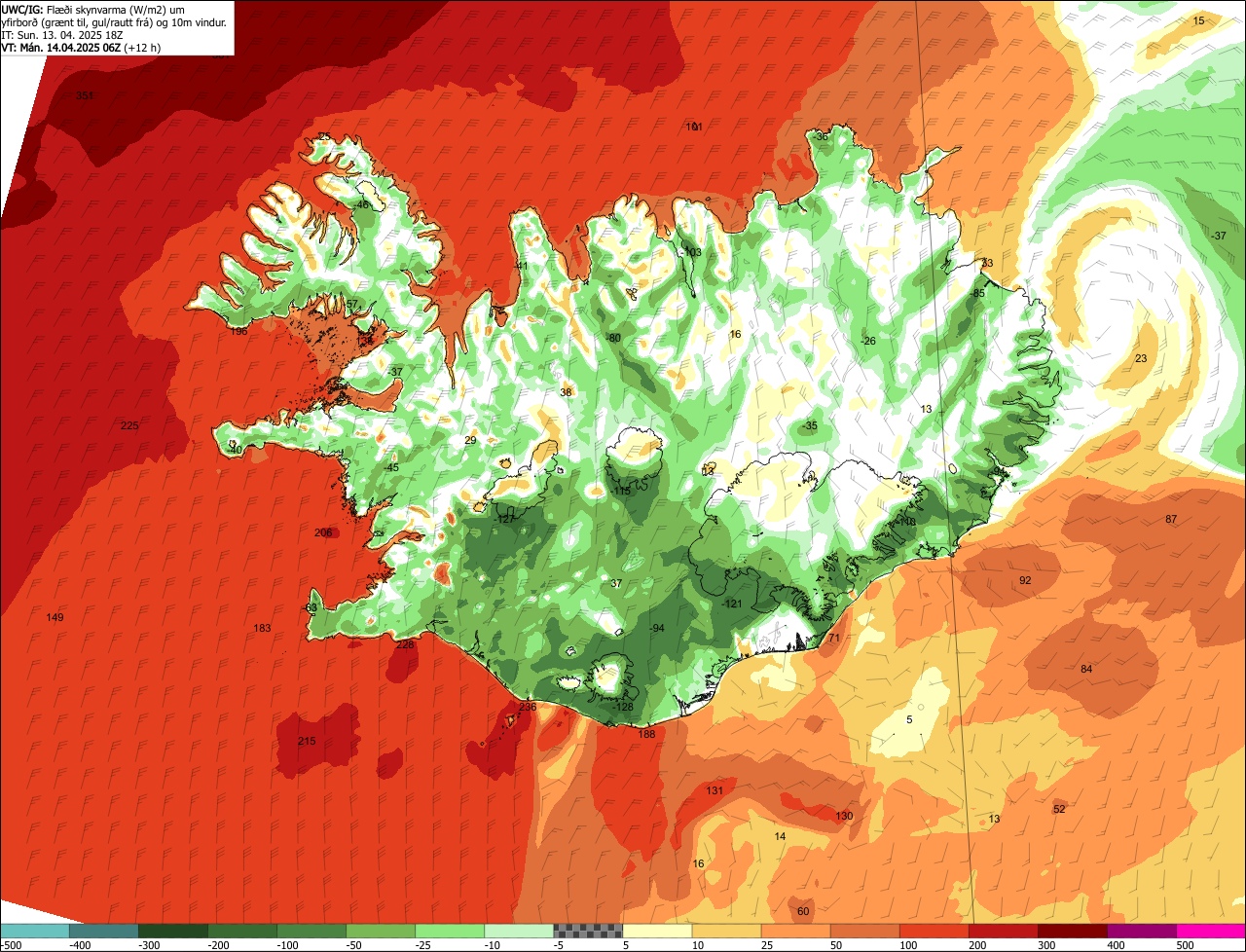The width and height of the screenshot is (1246, 952).
Task: Click the 131 value south of Iceland
Action: (x=715, y=790)
